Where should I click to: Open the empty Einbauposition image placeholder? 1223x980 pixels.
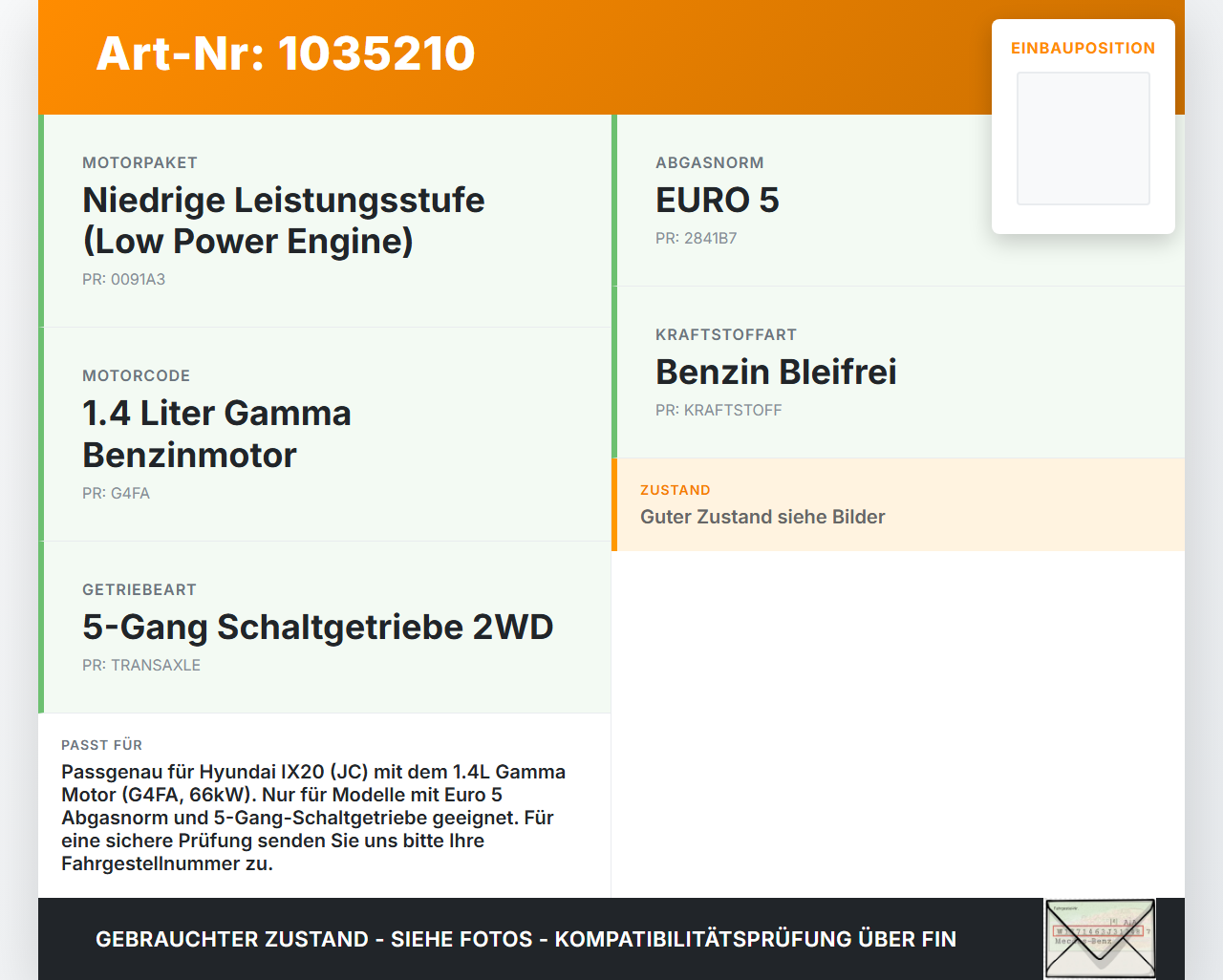pyautogui.click(x=1084, y=138)
